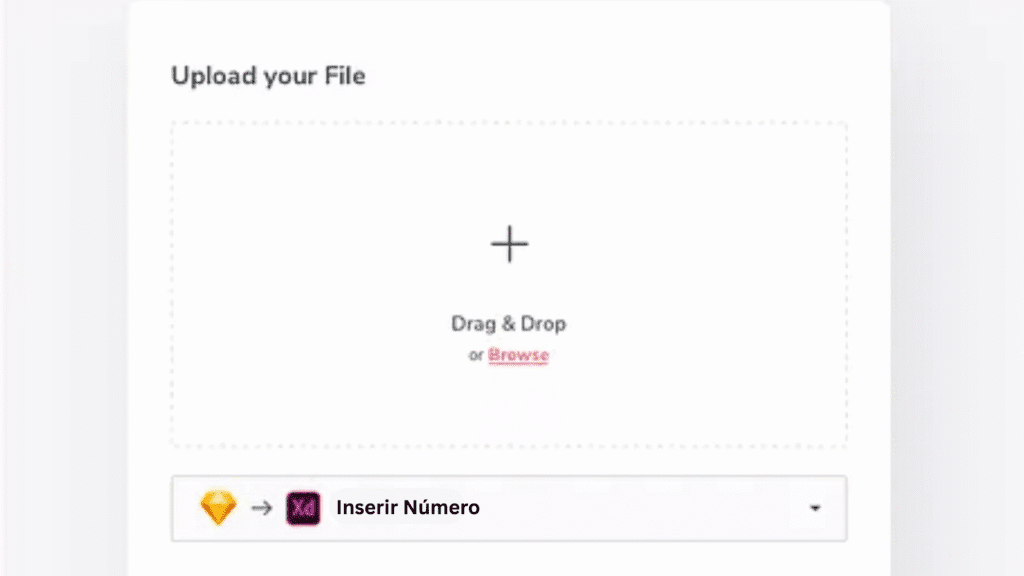Click the plus icon in upload area
1024x576 pixels.
(509, 244)
